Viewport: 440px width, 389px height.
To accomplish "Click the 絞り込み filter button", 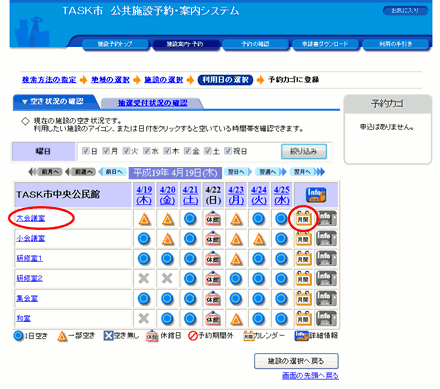I will click(304, 151).
